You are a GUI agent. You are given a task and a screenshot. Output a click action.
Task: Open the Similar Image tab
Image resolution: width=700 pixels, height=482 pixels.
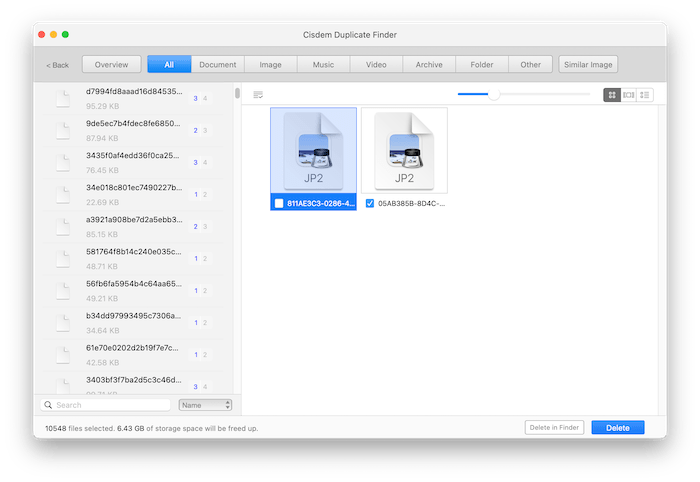pyautogui.click(x=588, y=65)
